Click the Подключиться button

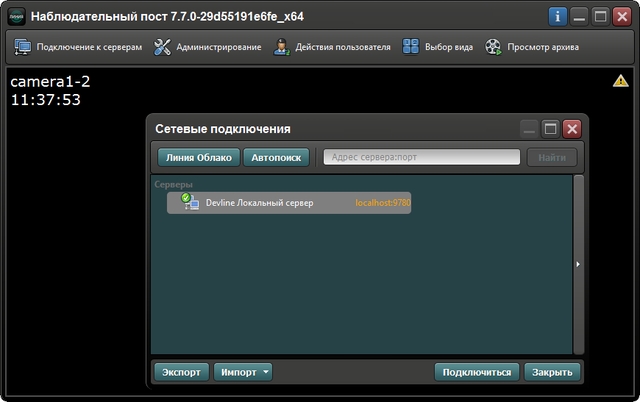(x=477, y=372)
